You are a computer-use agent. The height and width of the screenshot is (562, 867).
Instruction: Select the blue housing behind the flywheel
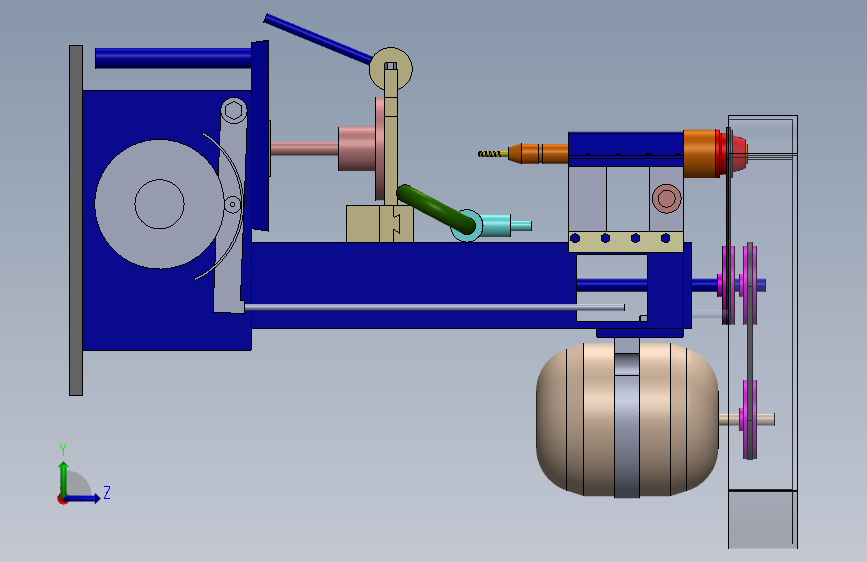coord(167,220)
